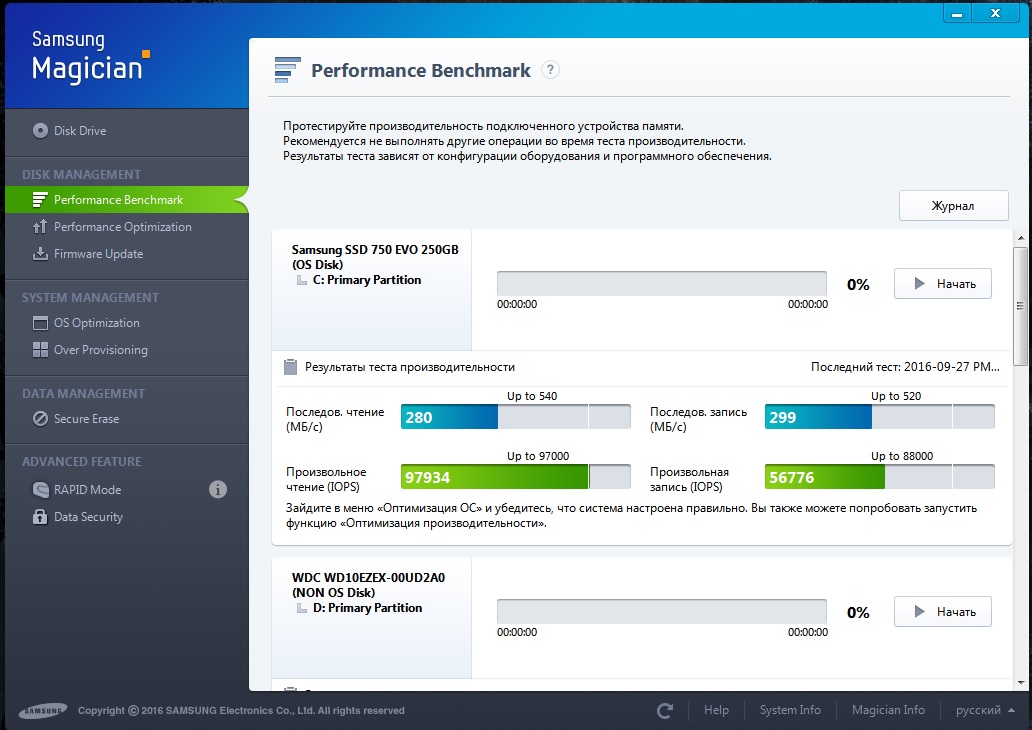Click the Samsung logo in footer
This screenshot has width=1032, height=730.
(x=43, y=710)
